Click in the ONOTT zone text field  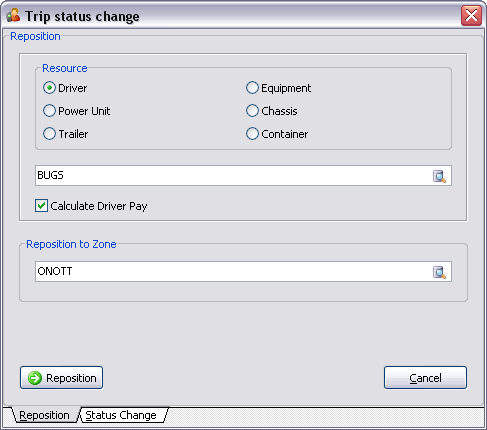tap(233, 271)
